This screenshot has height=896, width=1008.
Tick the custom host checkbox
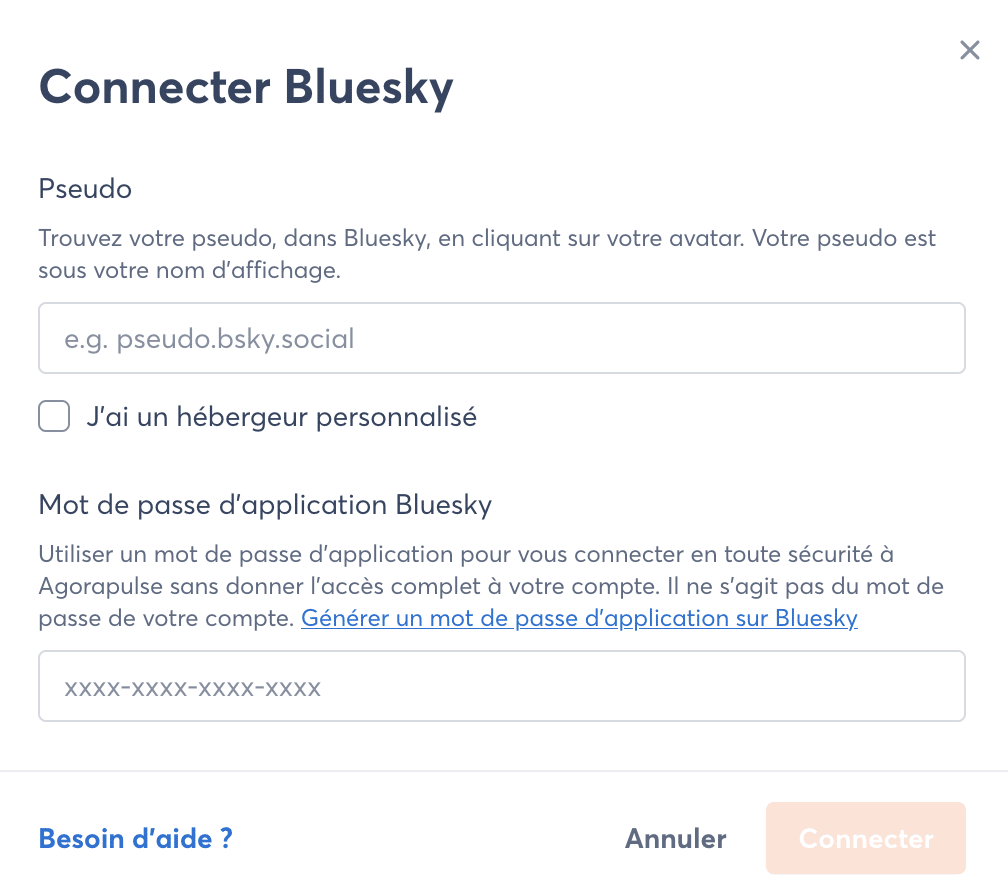click(54, 416)
